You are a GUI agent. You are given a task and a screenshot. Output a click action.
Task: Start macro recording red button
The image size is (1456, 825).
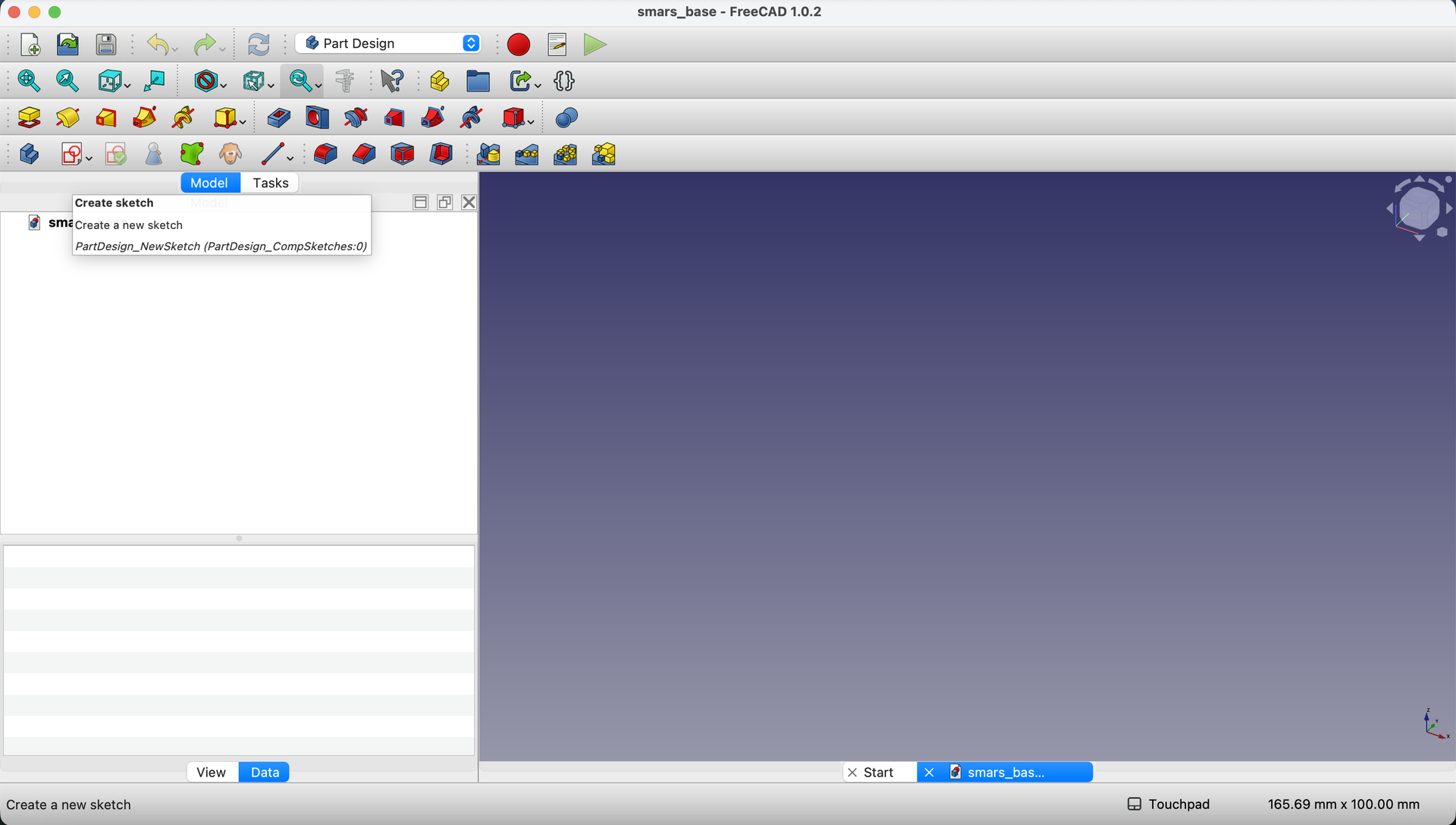pos(519,45)
